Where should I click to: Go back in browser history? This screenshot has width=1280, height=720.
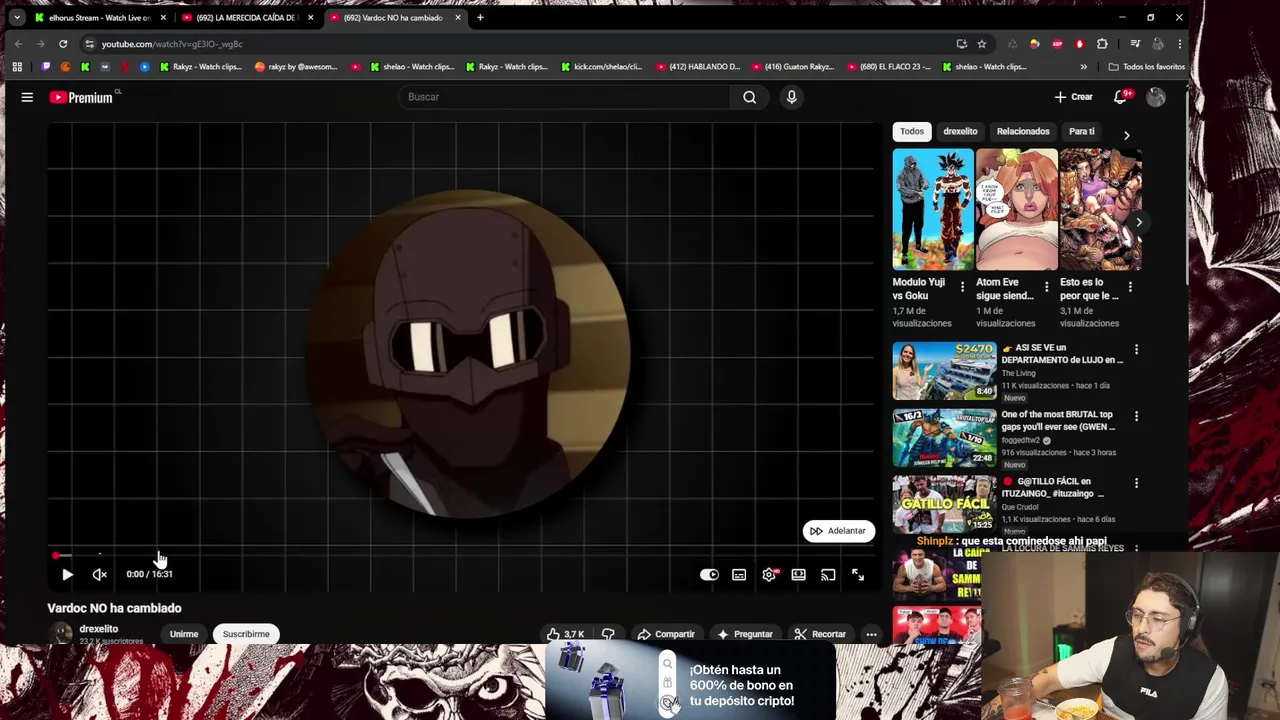(18, 44)
